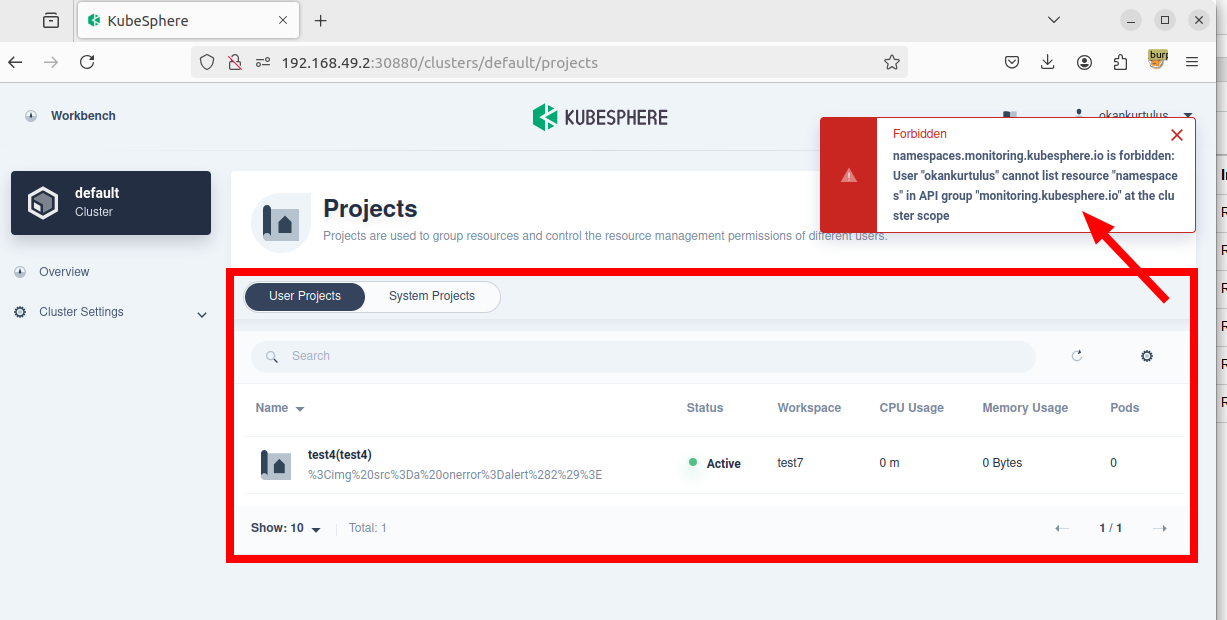1227x620 pixels.
Task: Click the project Search field
Action: [x=640, y=357]
